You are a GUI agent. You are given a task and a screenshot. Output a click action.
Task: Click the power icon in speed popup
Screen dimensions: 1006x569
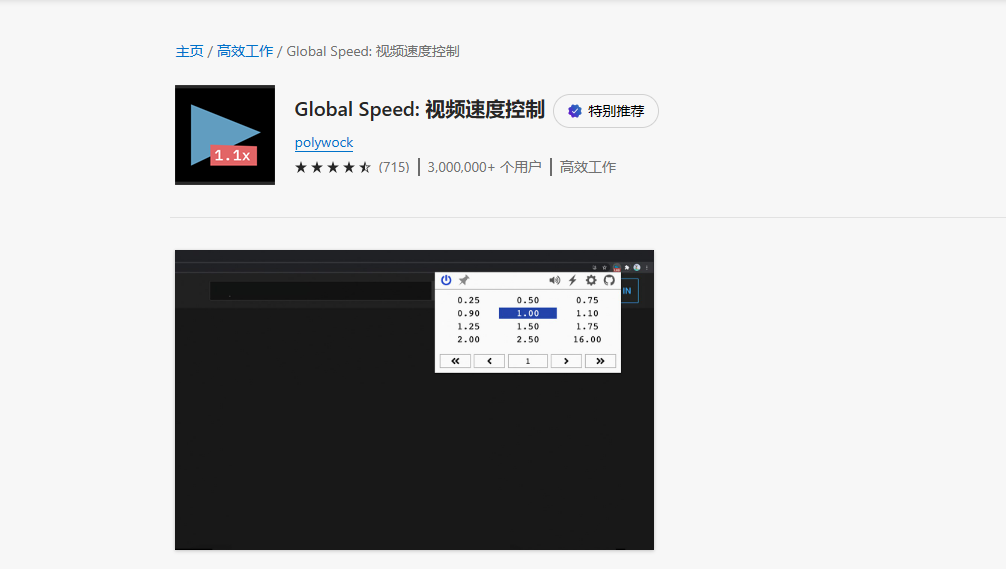coord(446,280)
